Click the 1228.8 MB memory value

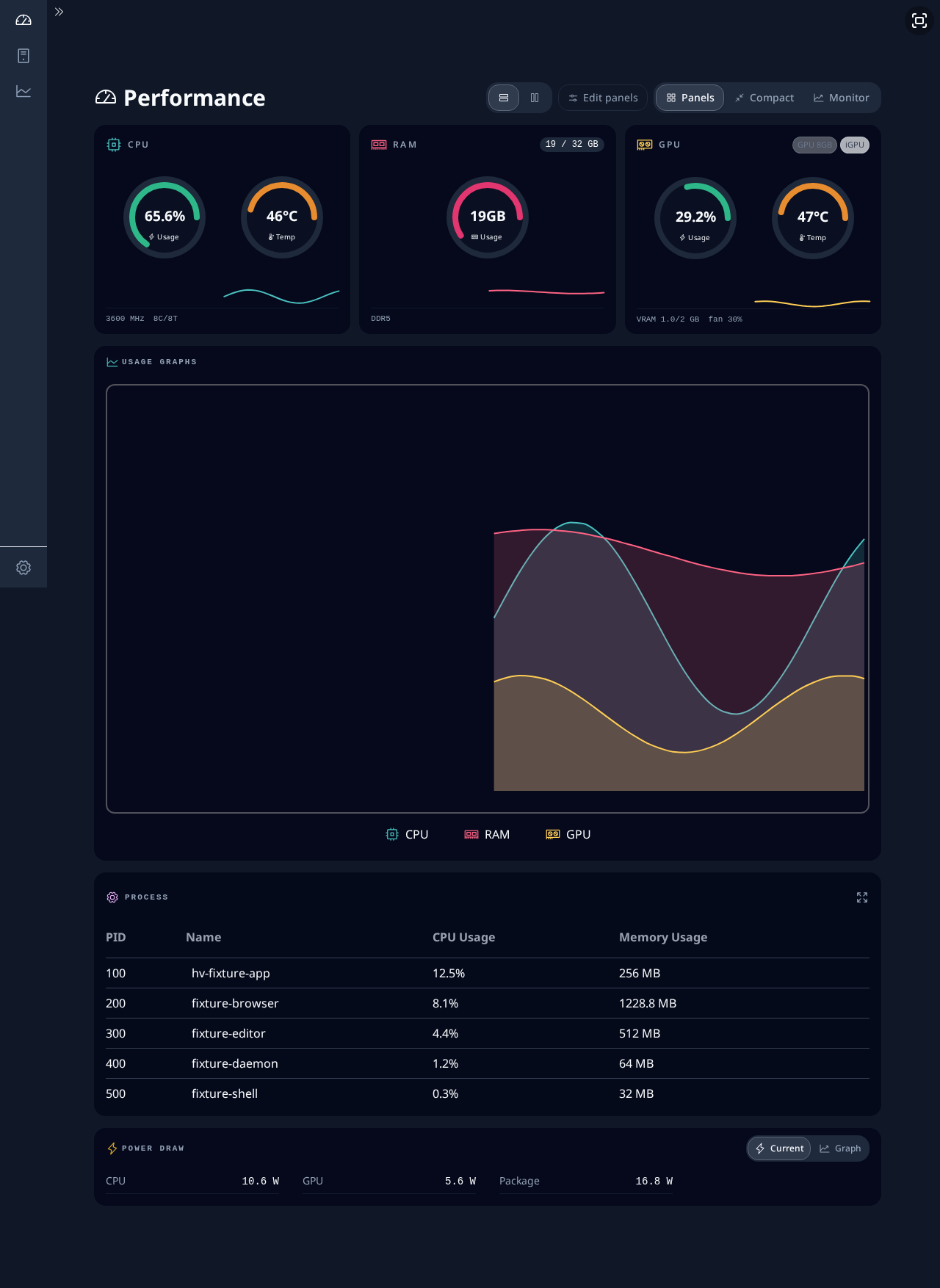(x=648, y=1003)
